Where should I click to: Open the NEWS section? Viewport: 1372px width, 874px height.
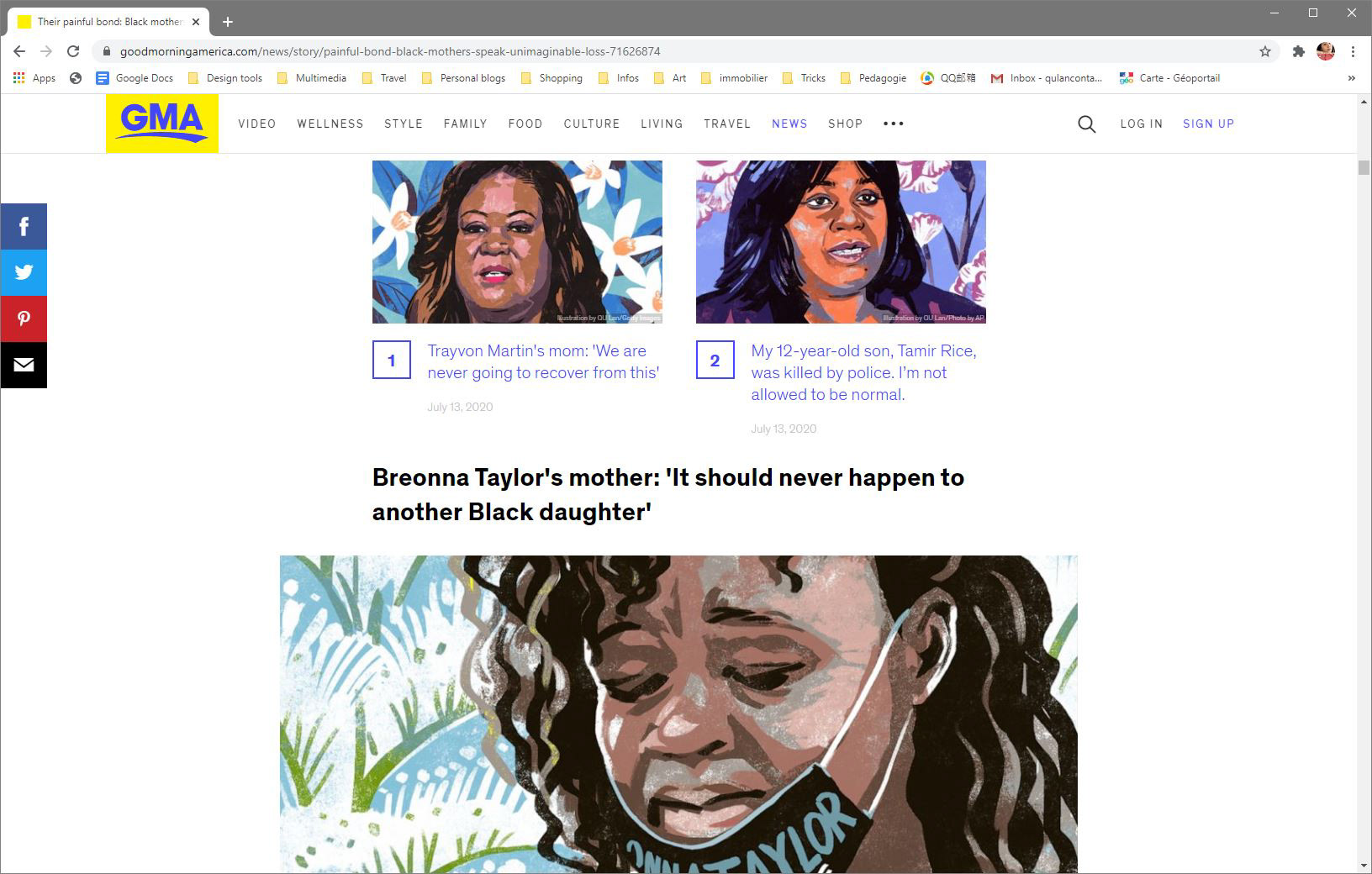(x=789, y=124)
